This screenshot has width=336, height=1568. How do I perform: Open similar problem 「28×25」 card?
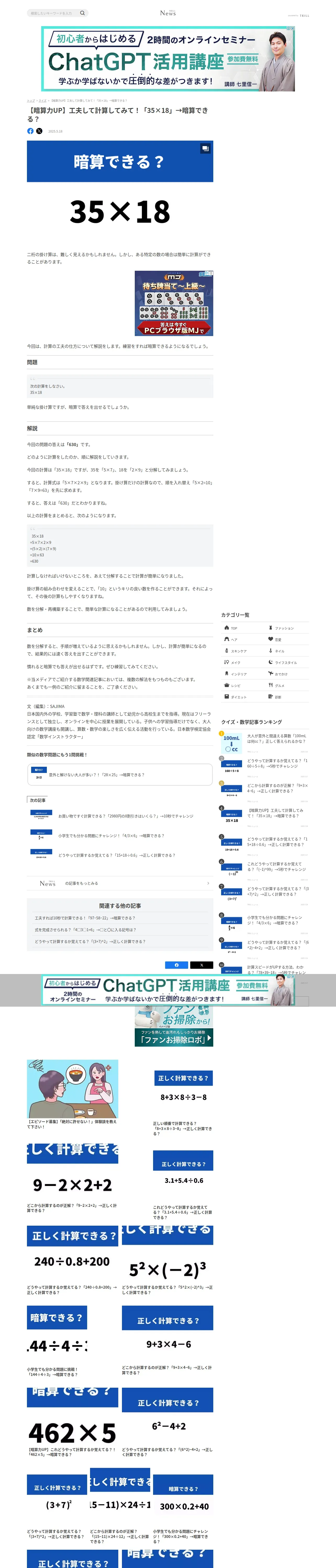coord(120,775)
